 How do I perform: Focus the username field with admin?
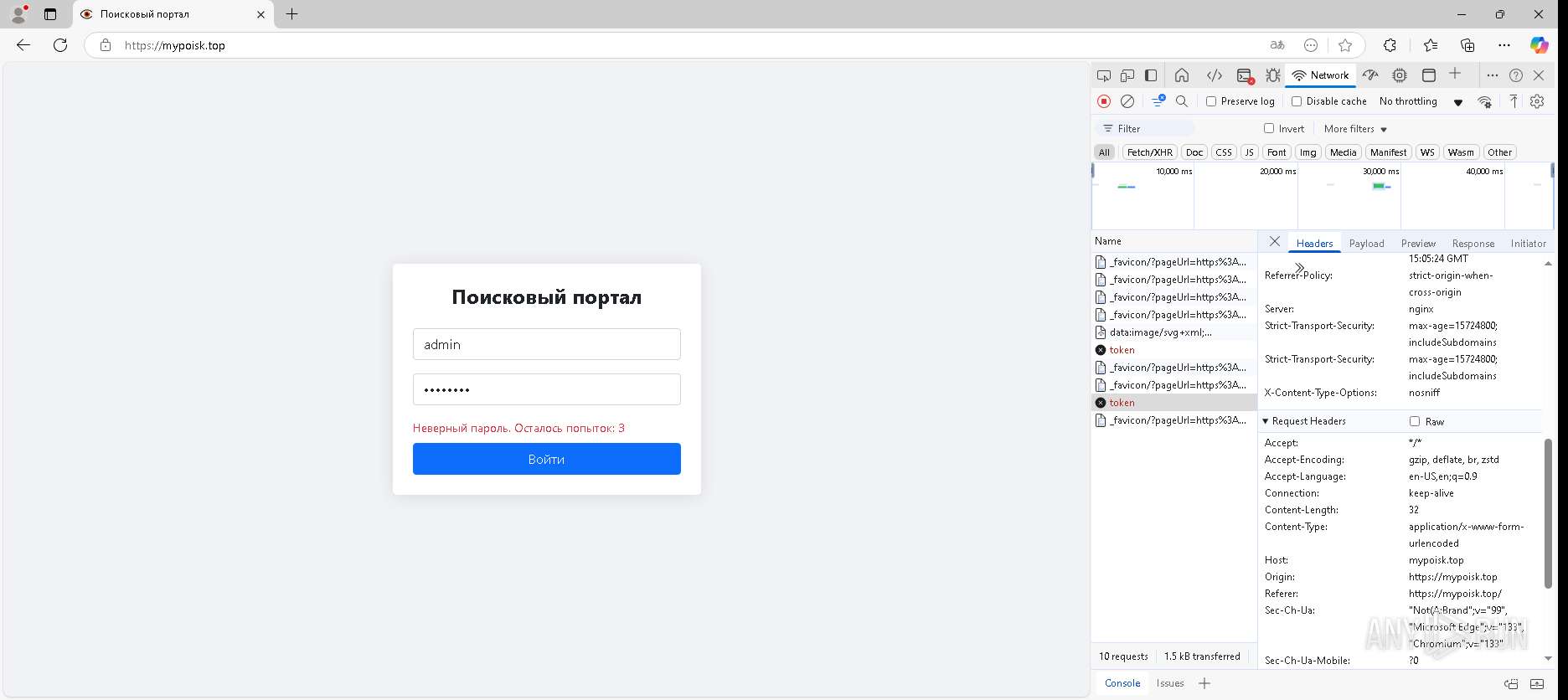click(x=546, y=344)
